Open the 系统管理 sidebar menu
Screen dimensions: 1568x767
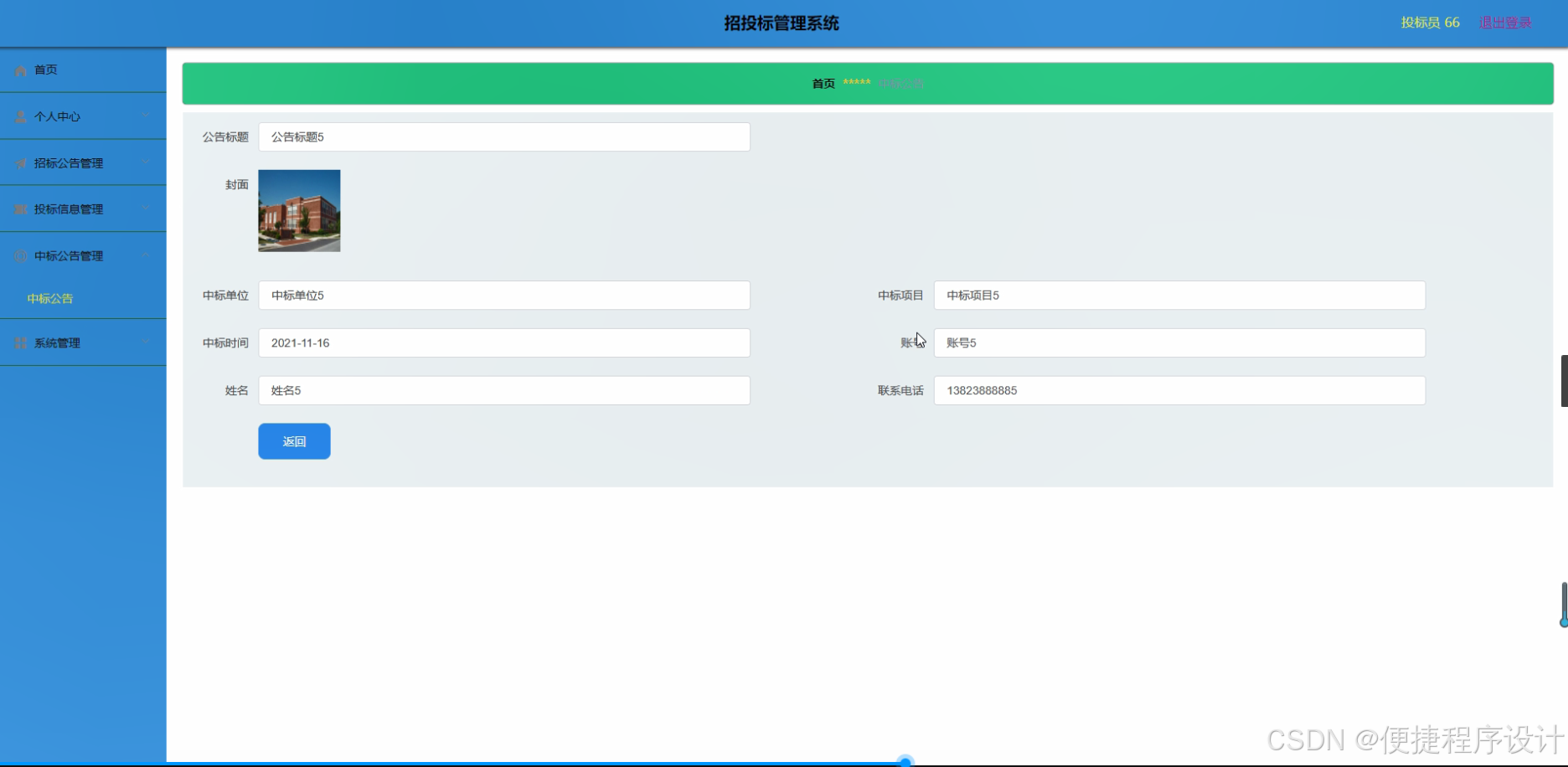point(83,343)
